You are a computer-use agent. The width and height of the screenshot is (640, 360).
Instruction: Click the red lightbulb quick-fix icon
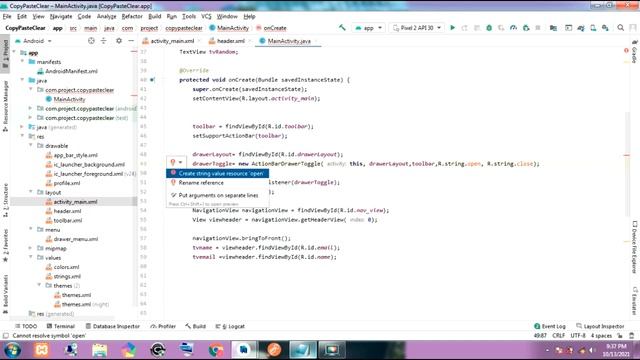tap(173, 162)
